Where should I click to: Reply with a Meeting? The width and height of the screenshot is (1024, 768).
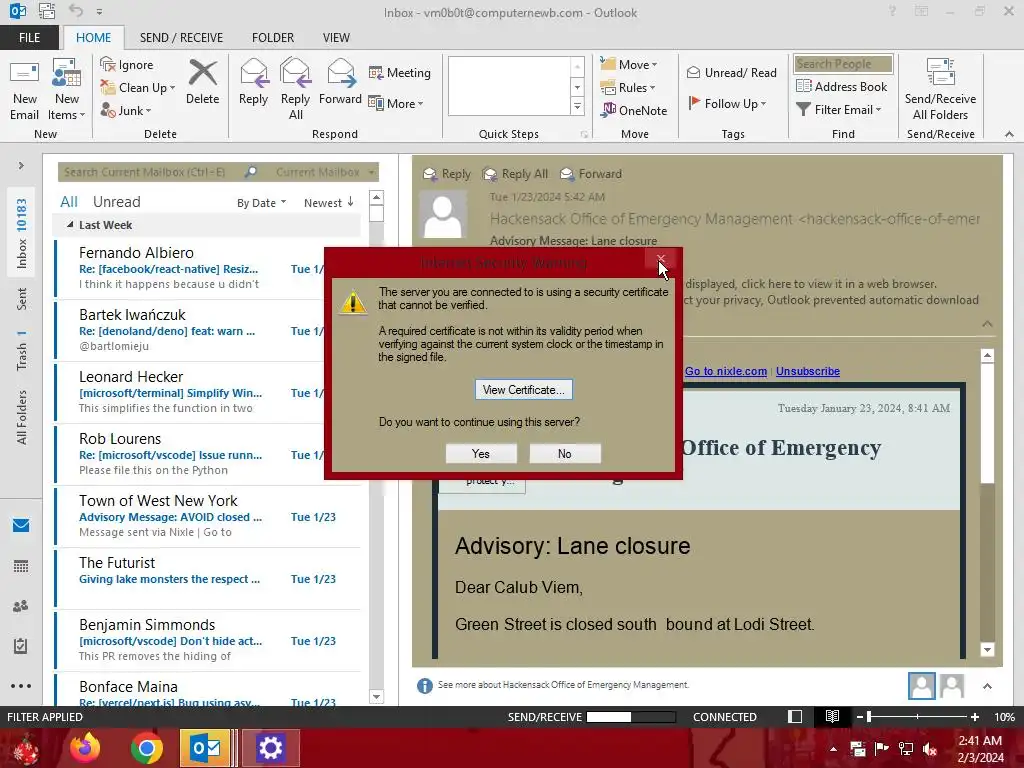[x=399, y=72]
